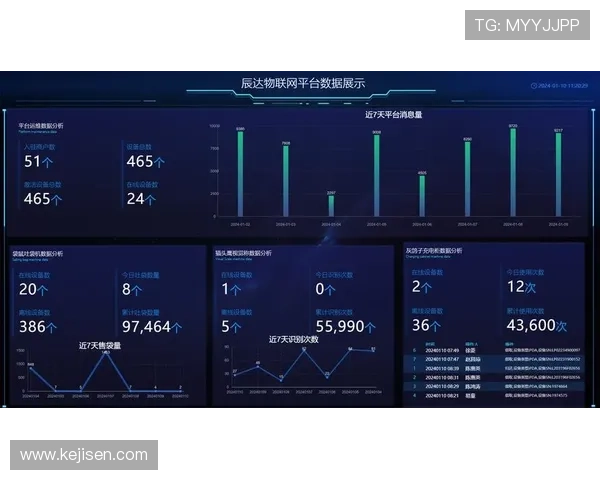Click the peak point on 近7天售袋量 line chart
Viewport: 600px width, 480px height.
click(106, 354)
